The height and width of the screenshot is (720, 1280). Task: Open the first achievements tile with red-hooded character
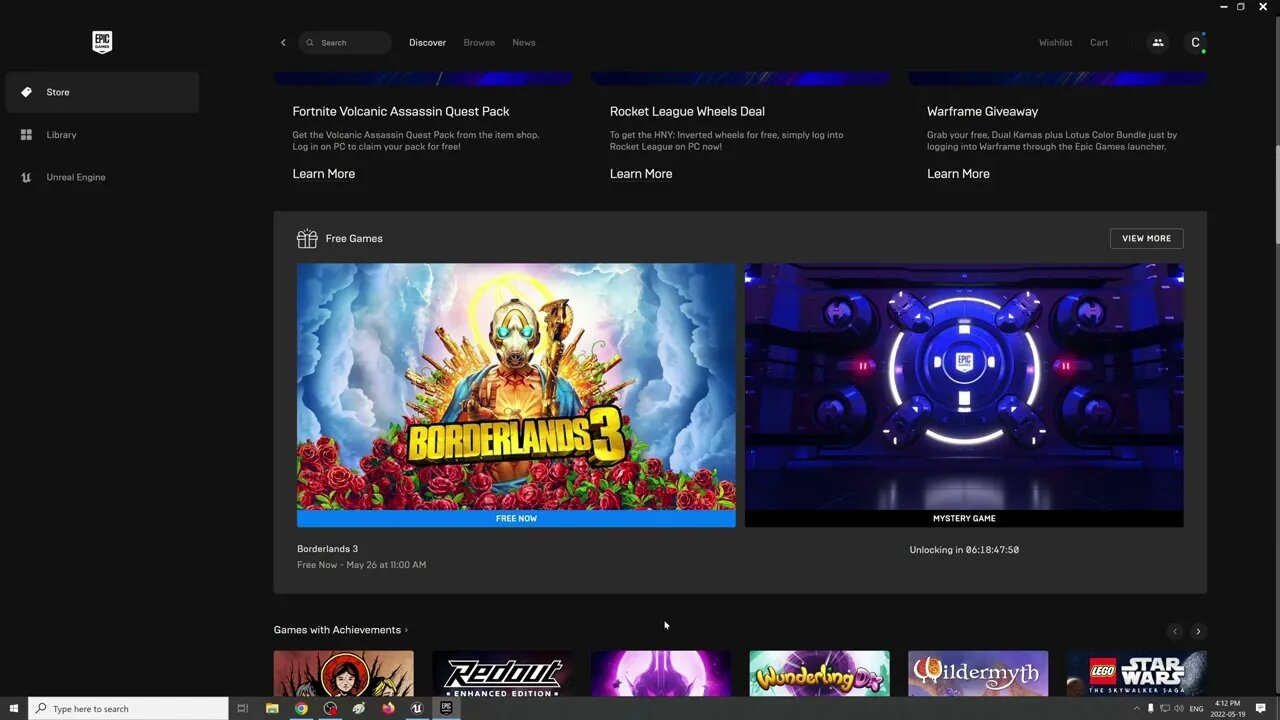(343, 674)
